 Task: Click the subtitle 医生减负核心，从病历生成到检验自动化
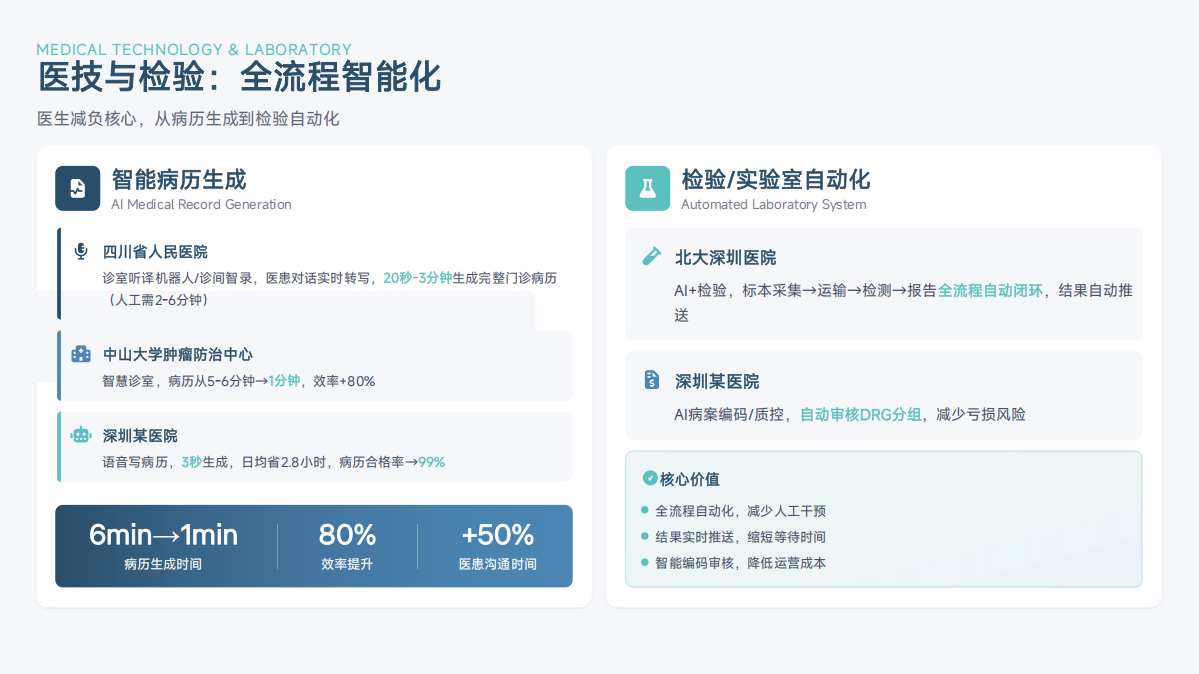[x=188, y=119]
